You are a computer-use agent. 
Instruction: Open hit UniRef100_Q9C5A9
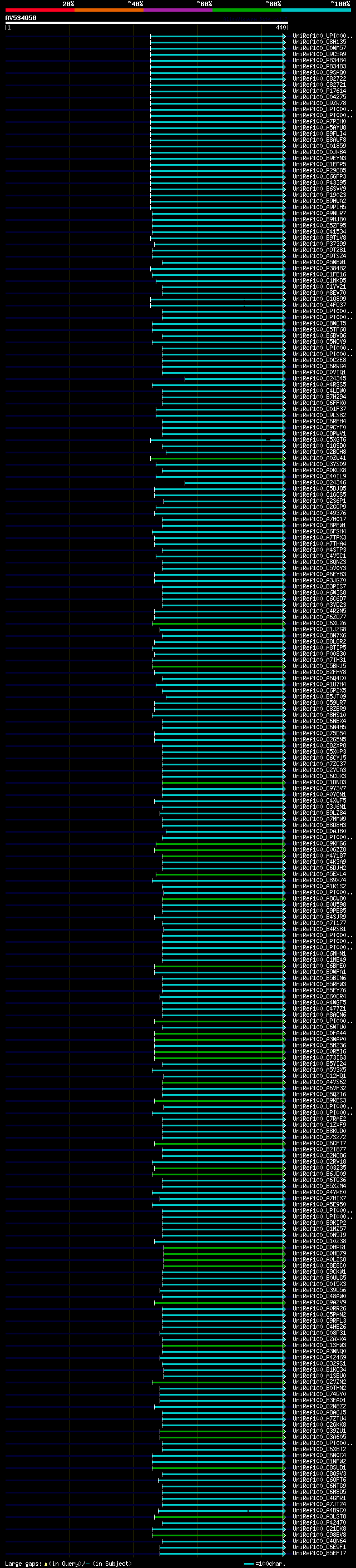319,54
